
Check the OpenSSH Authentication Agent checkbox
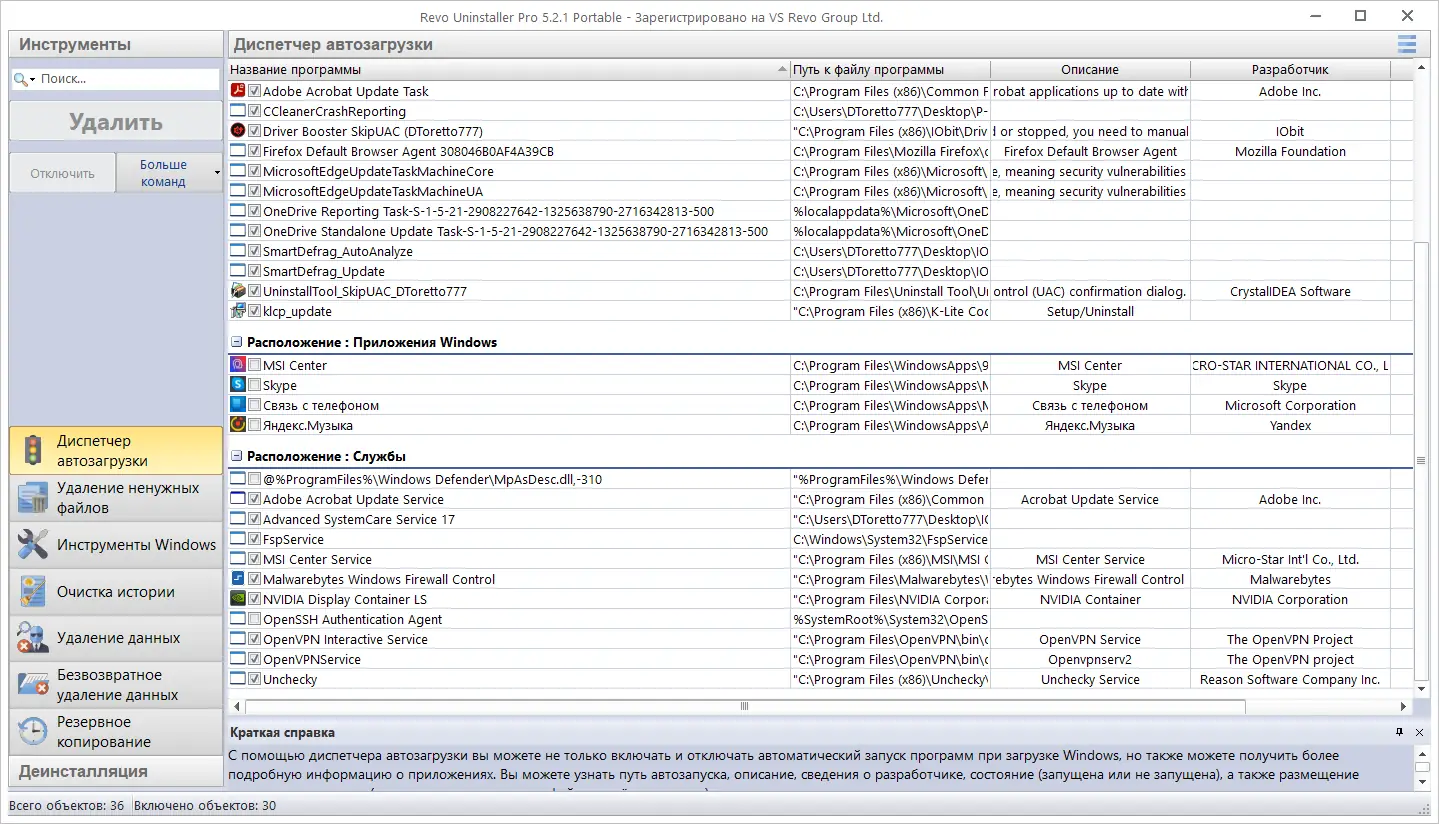[x=254, y=619]
